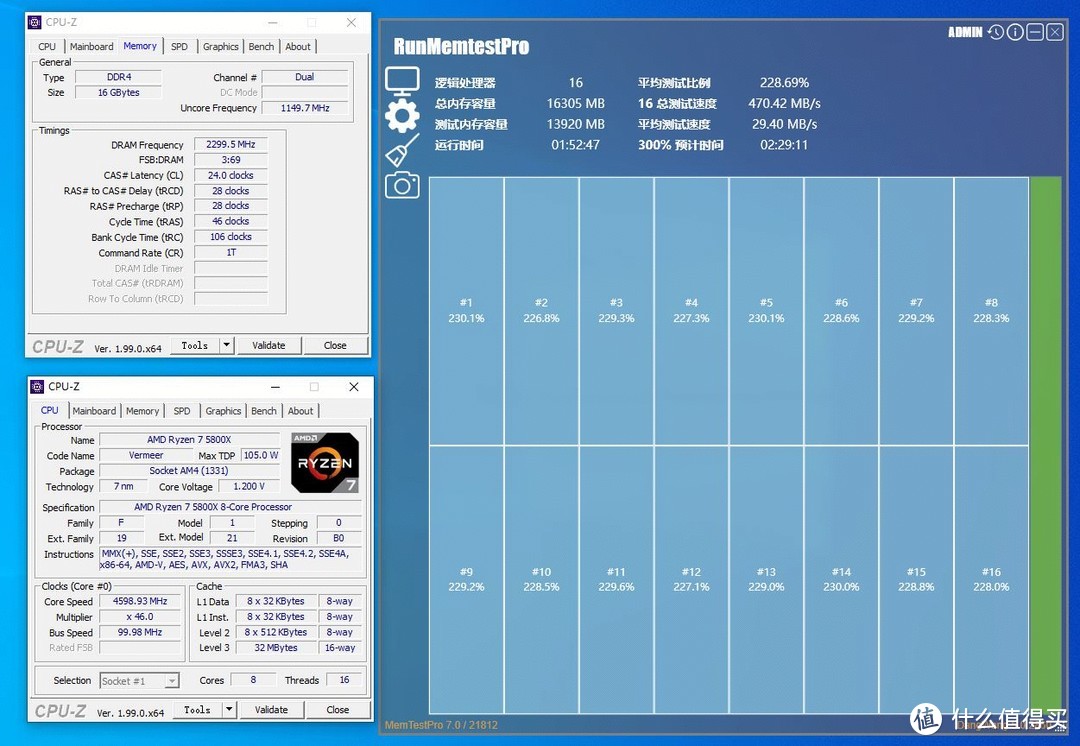This screenshot has height=746, width=1080.
Task: Switch to CPU tab in the top CPU-Z window
Action: click(47, 46)
